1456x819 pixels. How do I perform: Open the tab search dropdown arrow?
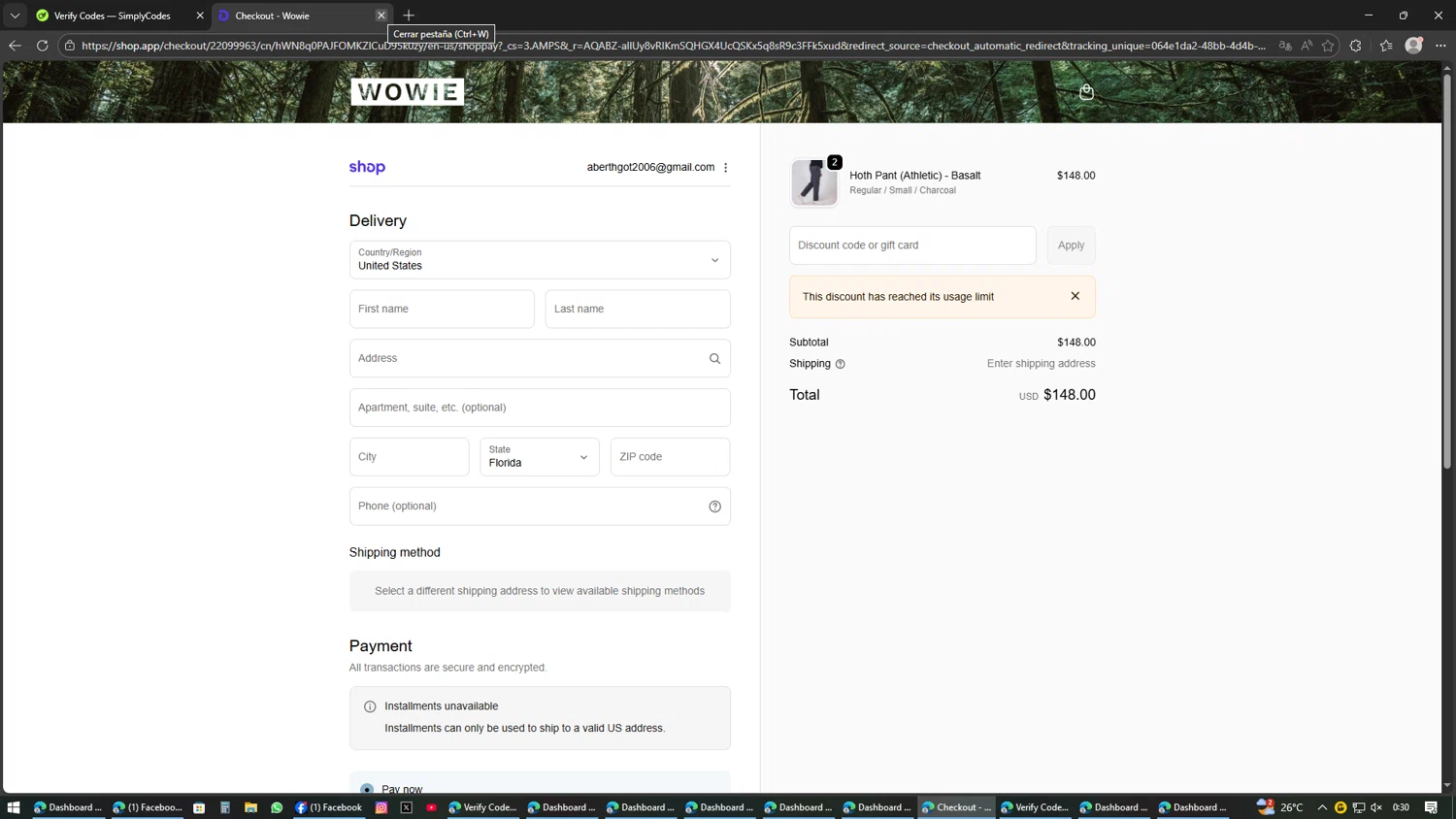pos(15,16)
